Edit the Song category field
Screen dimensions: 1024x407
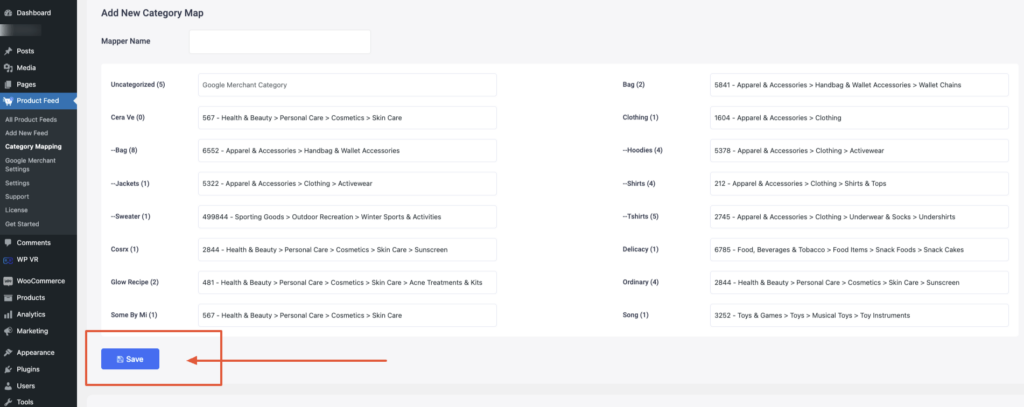tap(859, 315)
